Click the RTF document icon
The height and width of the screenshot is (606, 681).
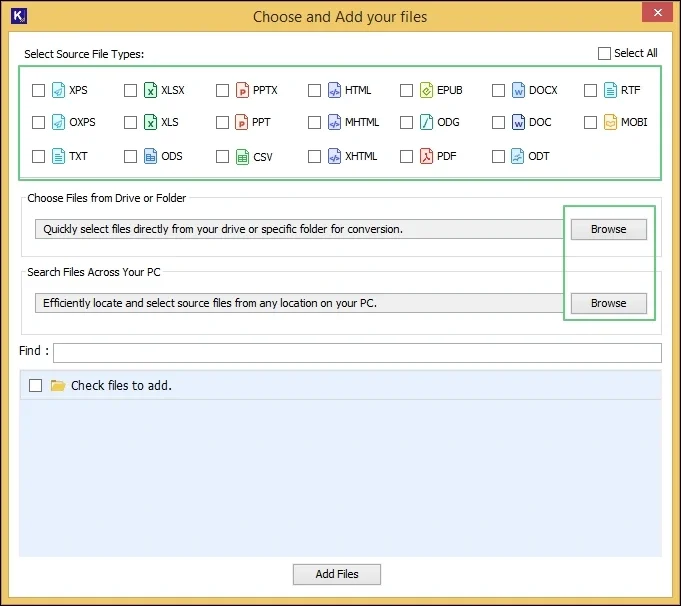[x=610, y=90]
